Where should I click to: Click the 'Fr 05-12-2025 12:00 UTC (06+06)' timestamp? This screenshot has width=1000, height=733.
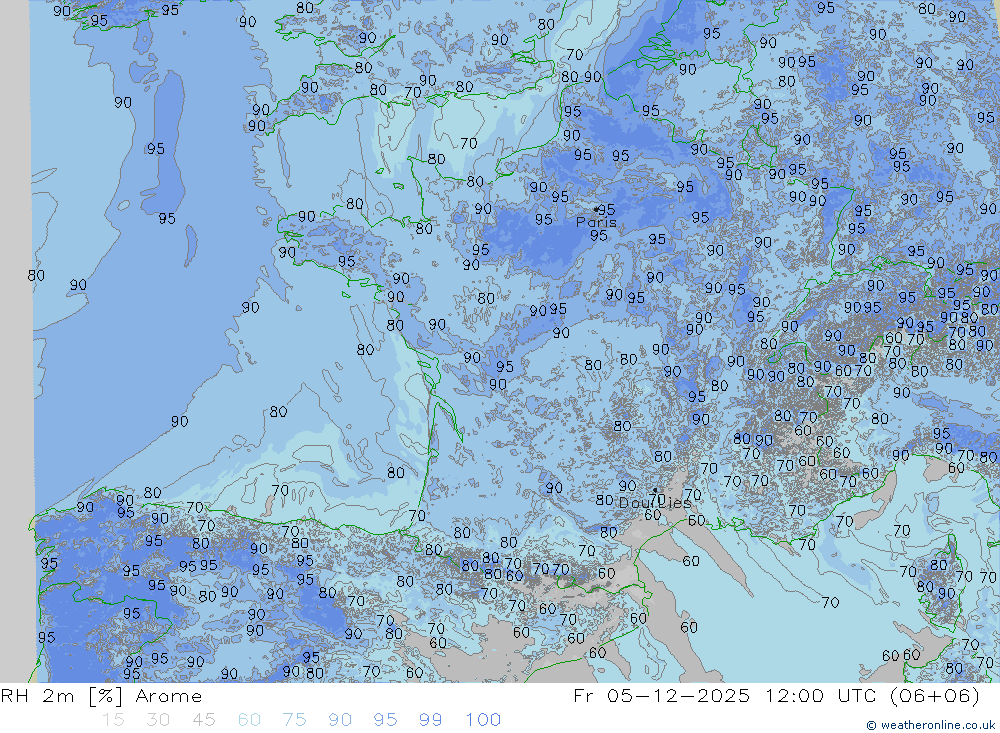tap(776, 695)
